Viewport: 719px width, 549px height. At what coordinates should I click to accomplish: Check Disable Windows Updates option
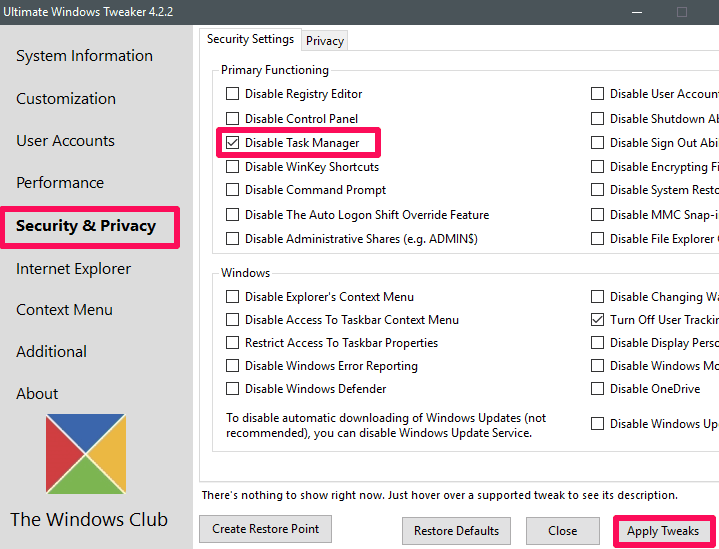(597, 423)
